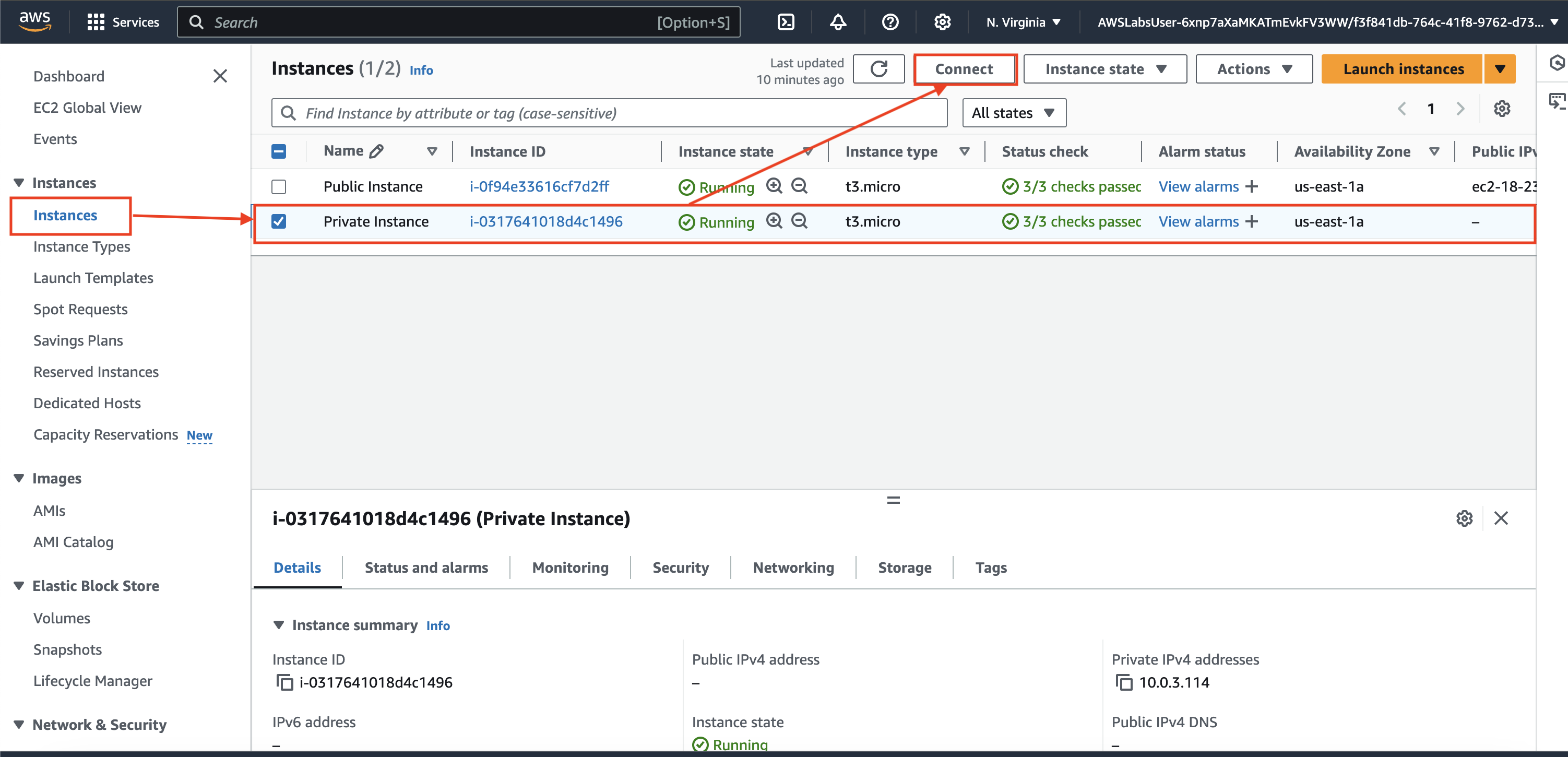Click the Connect button

(964, 69)
